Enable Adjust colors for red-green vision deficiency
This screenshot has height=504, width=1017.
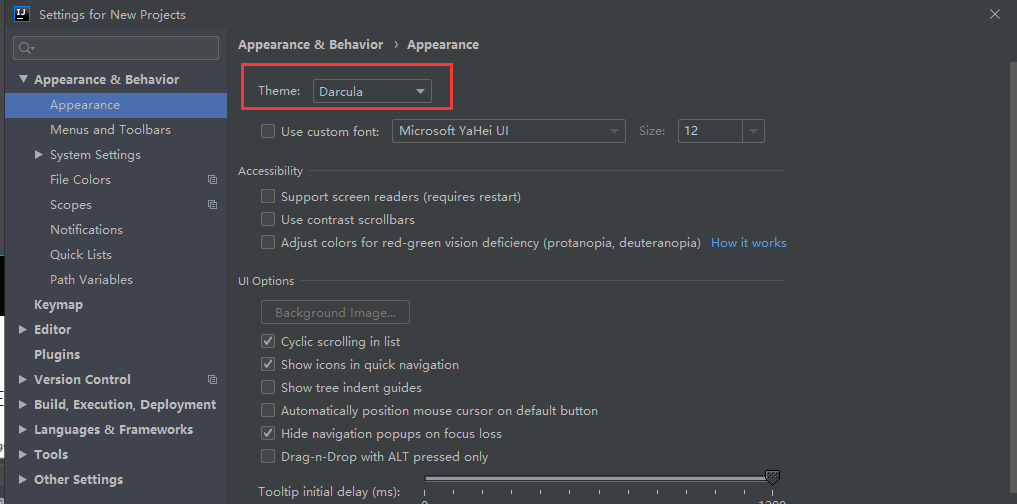pyautogui.click(x=268, y=243)
